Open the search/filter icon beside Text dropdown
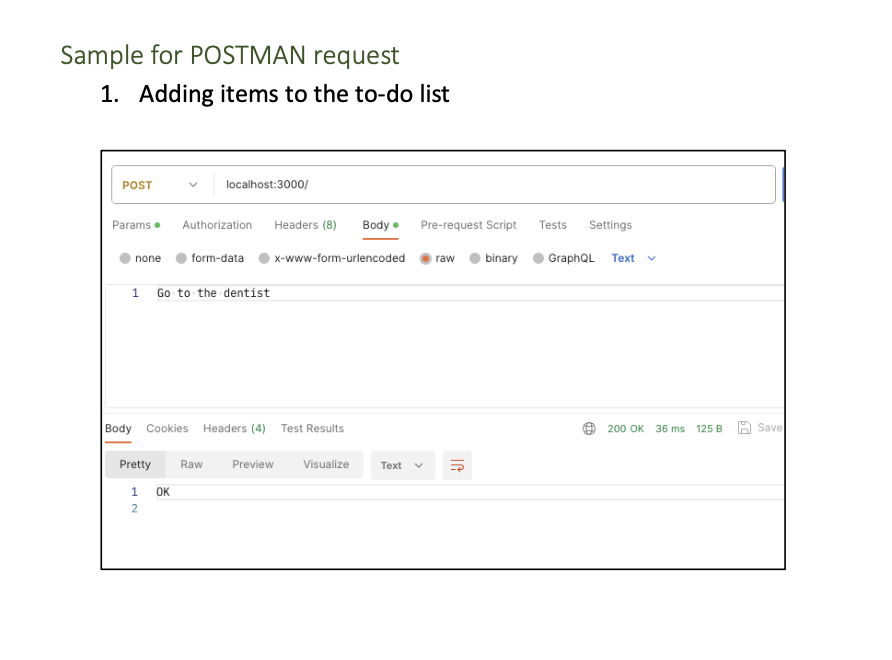The height and width of the screenshot is (660, 892). (457, 465)
